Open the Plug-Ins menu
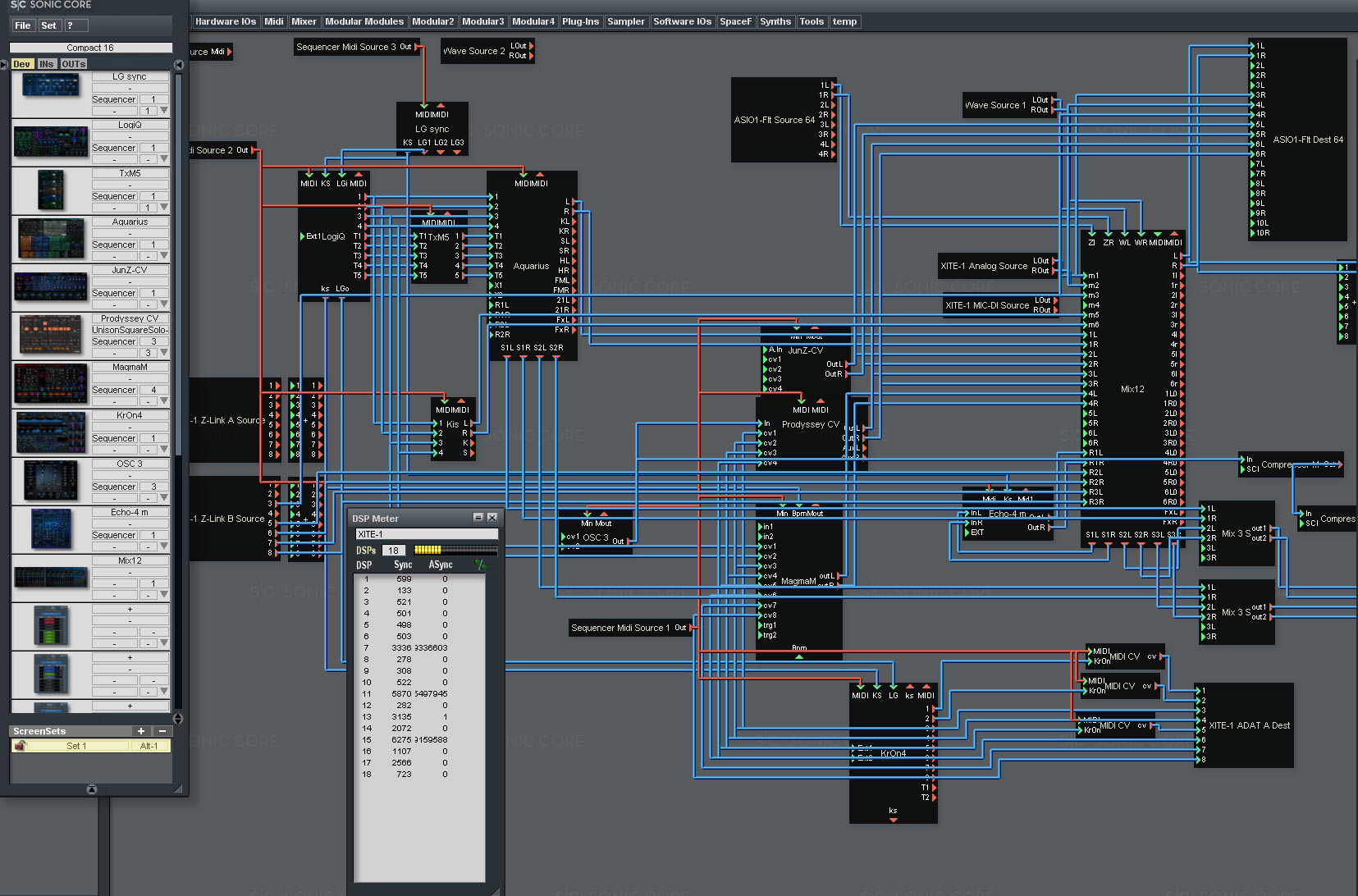1358x896 pixels. tap(580, 21)
